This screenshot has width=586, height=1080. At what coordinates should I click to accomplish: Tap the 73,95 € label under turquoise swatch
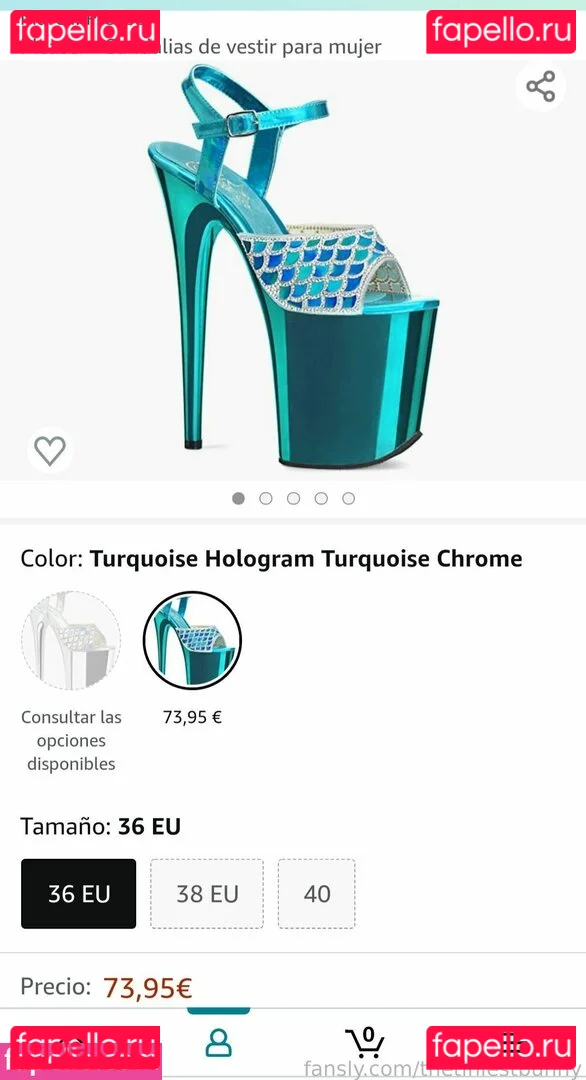pos(192,717)
